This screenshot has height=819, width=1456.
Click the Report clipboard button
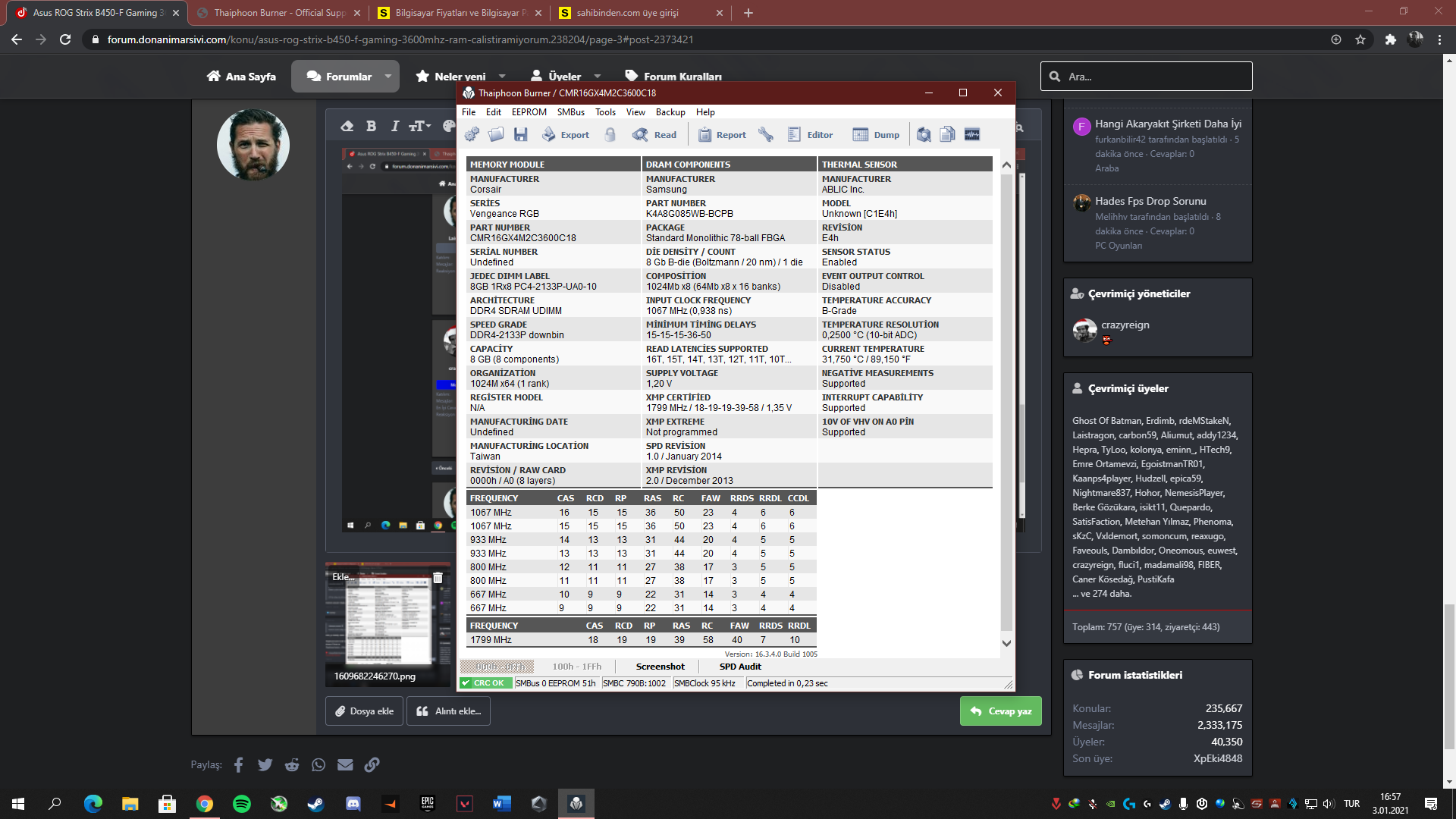tap(722, 134)
